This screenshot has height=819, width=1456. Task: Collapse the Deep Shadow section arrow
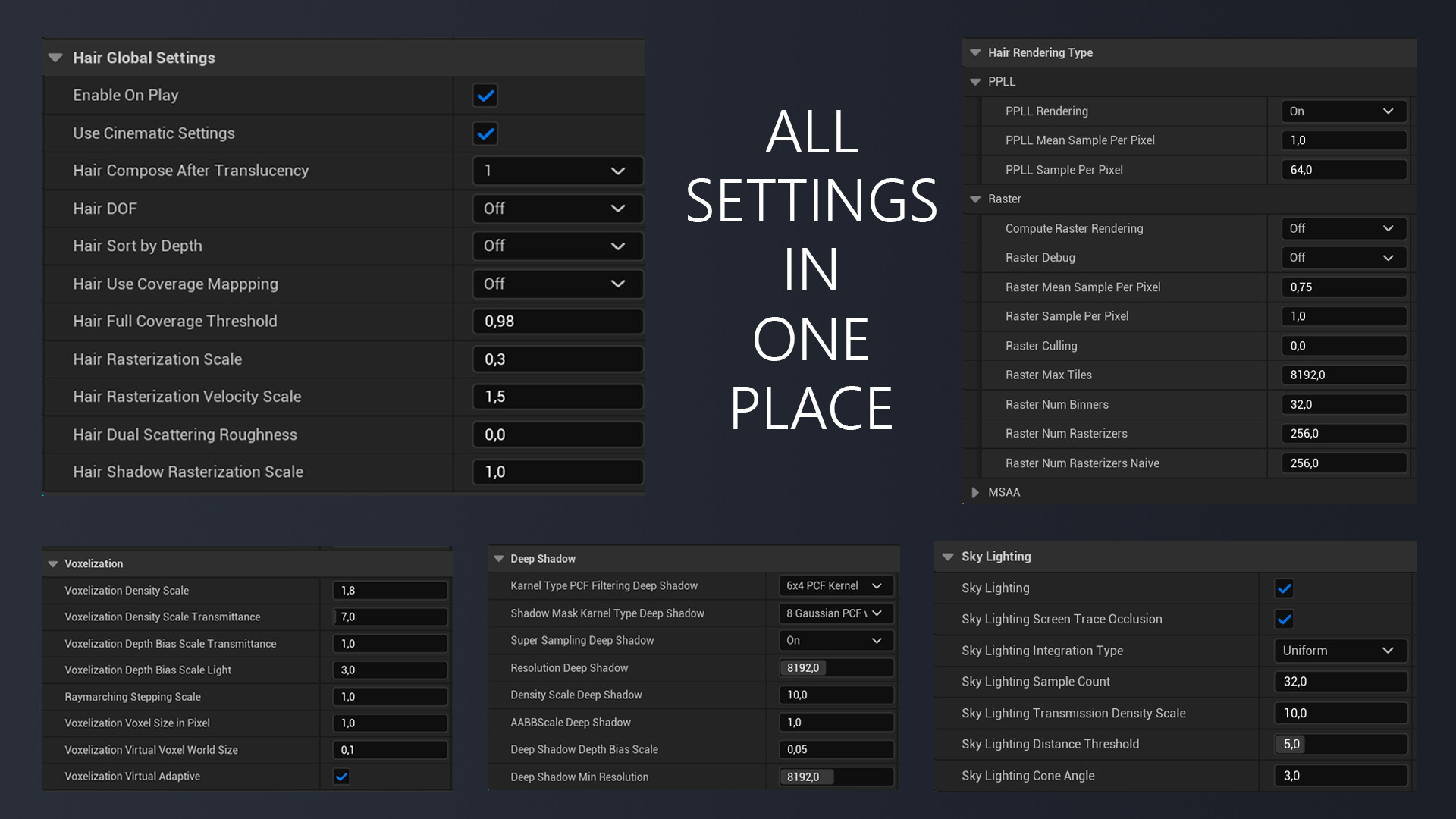coord(499,559)
